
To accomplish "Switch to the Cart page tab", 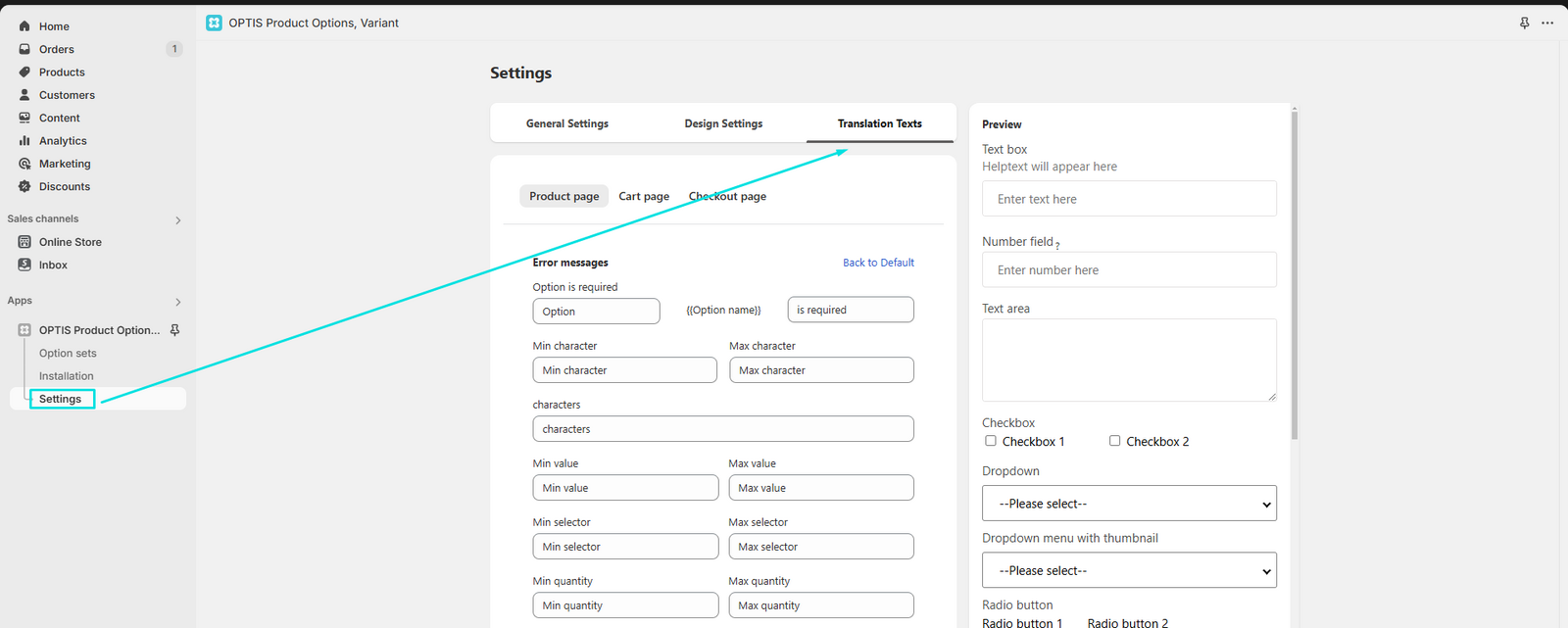I will pos(644,196).
